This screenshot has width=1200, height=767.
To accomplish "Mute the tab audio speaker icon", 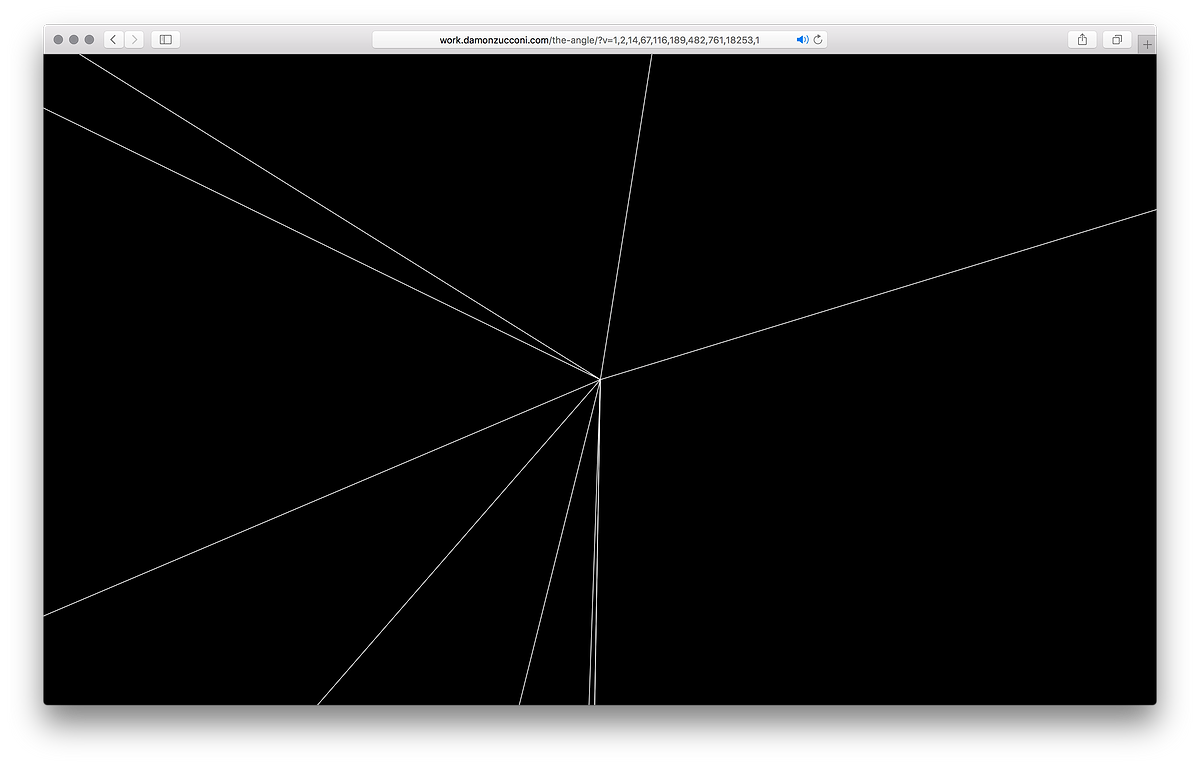I will click(x=802, y=40).
